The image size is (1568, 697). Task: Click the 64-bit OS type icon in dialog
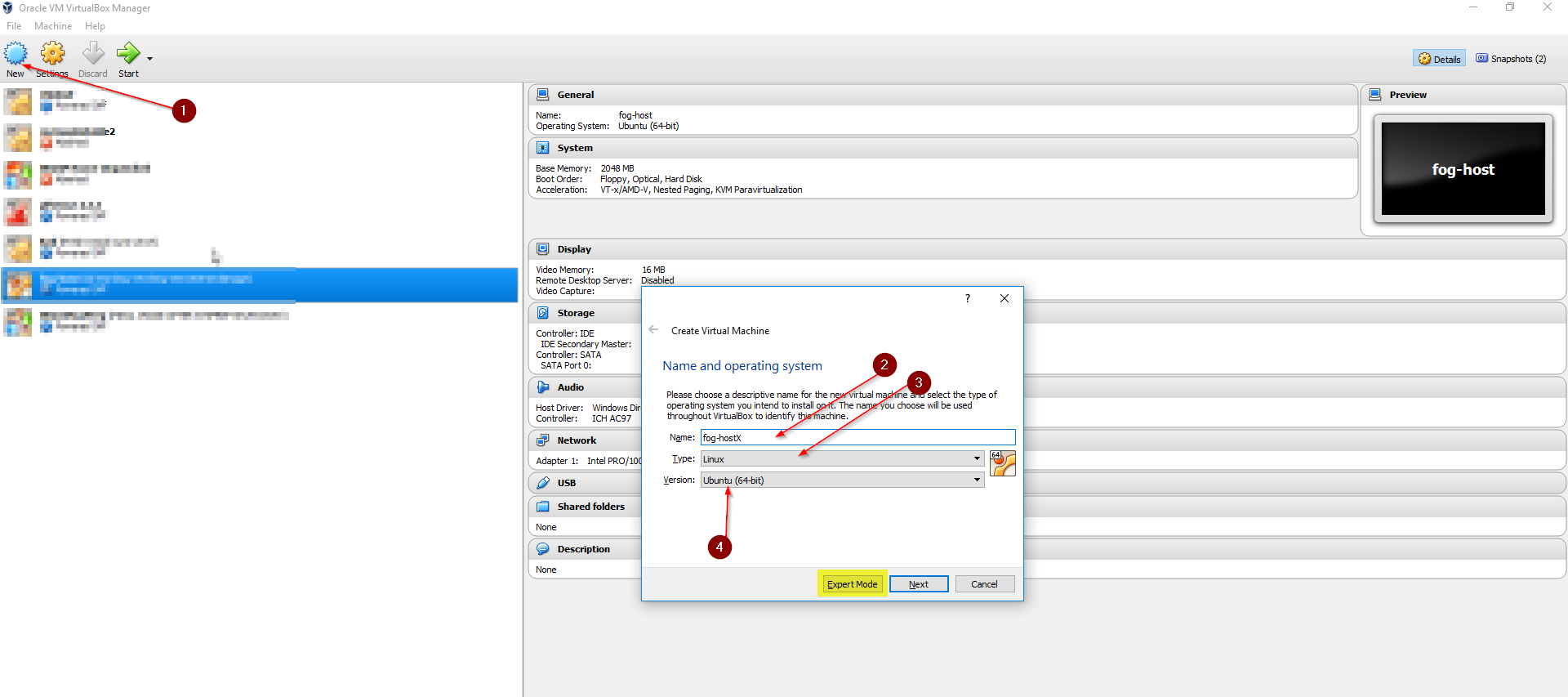click(x=1003, y=463)
